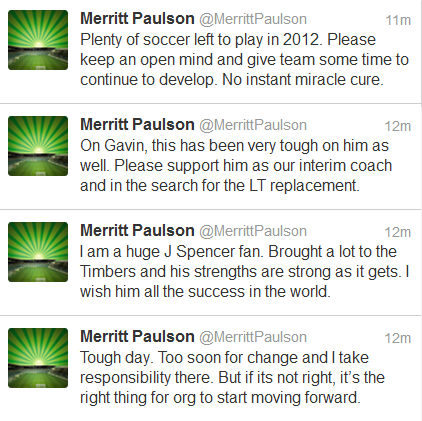Open 12m timestamp on Tough day tweet
The height and width of the screenshot is (421, 422).
pos(398,339)
